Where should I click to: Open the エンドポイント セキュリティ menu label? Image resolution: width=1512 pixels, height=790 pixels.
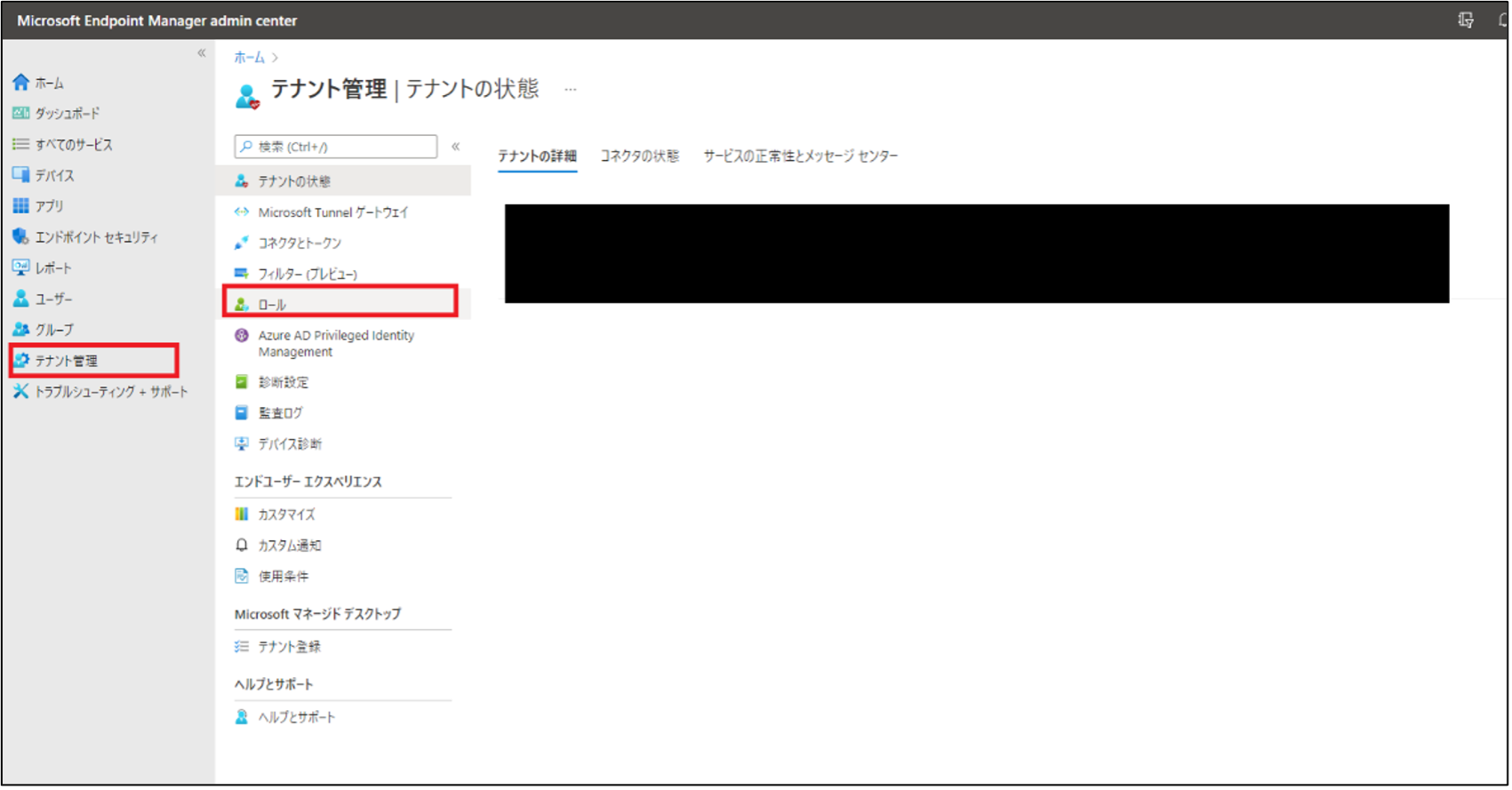pyautogui.click(x=97, y=237)
